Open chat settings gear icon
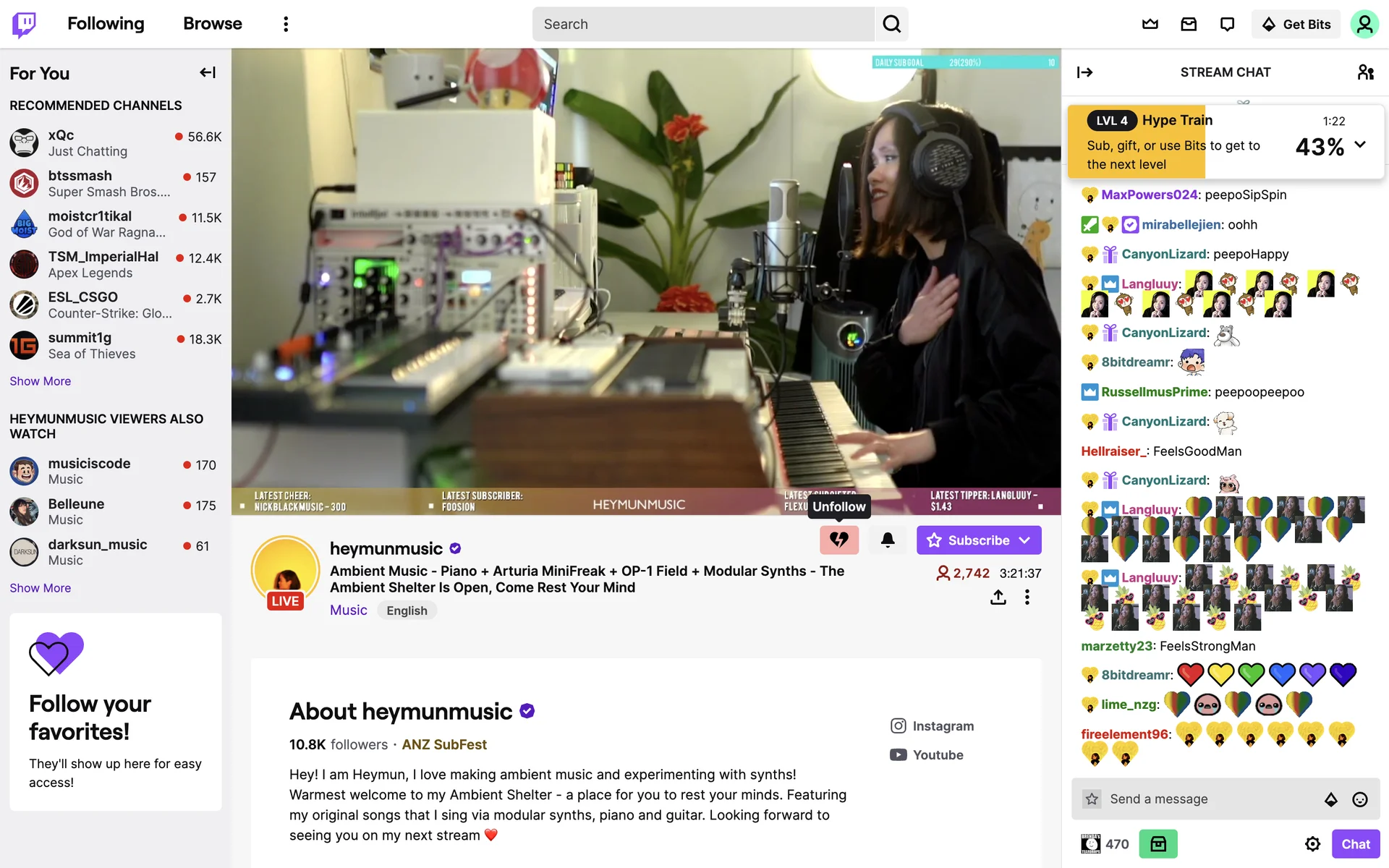 point(1312,844)
